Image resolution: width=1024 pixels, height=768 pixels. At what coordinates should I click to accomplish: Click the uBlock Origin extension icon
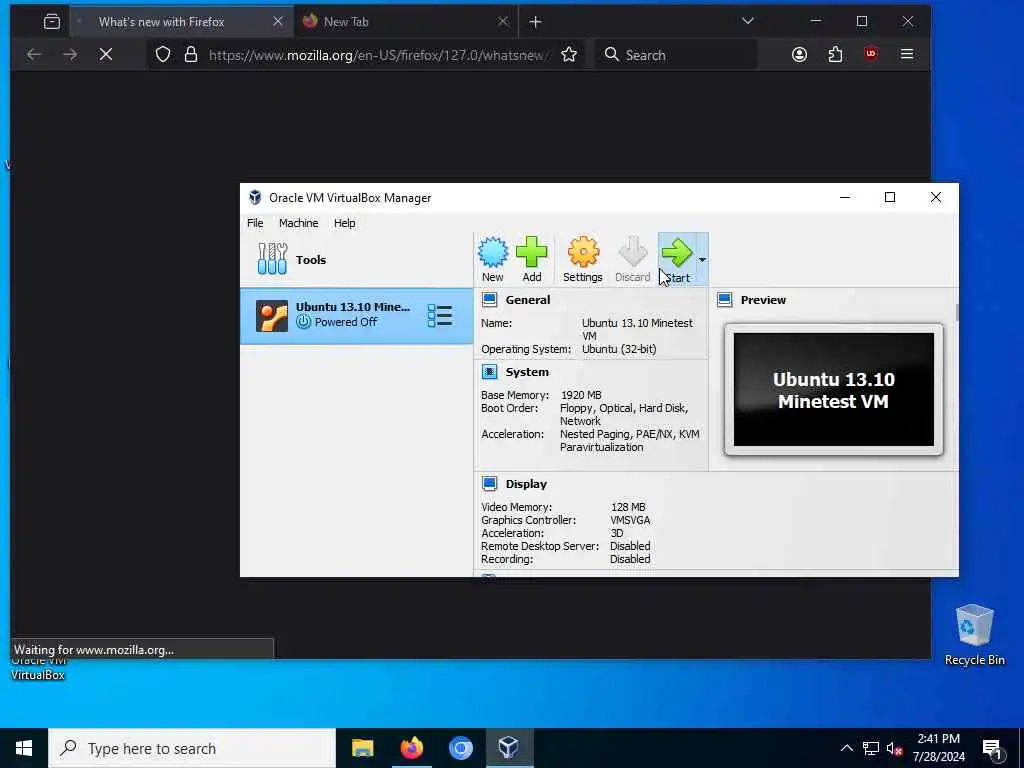(x=871, y=55)
